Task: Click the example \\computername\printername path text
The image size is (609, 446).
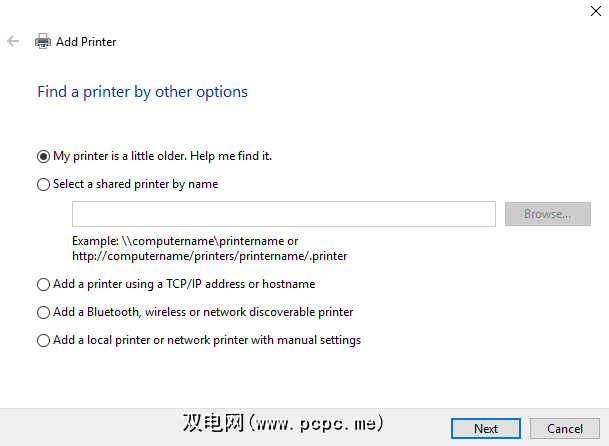Action: coord(185,241)
